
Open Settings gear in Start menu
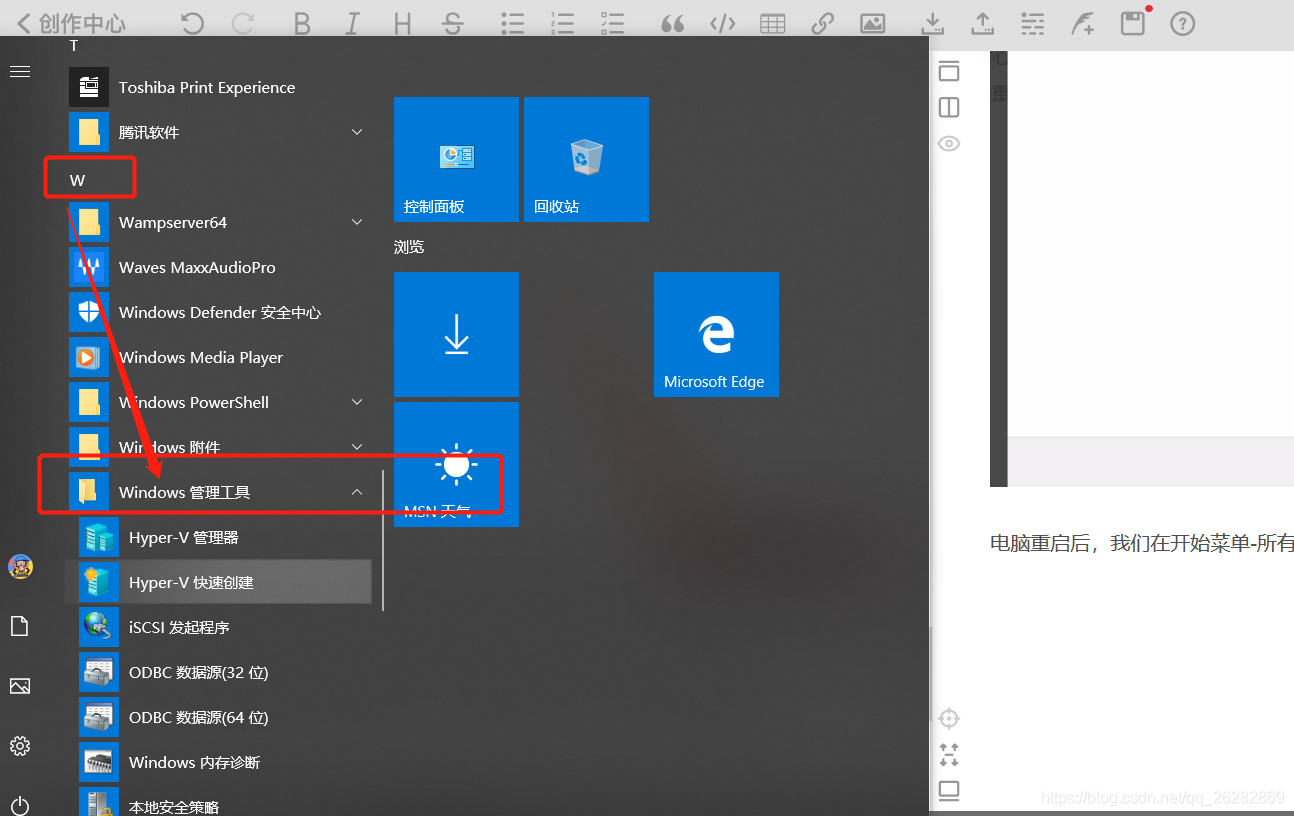20,746
